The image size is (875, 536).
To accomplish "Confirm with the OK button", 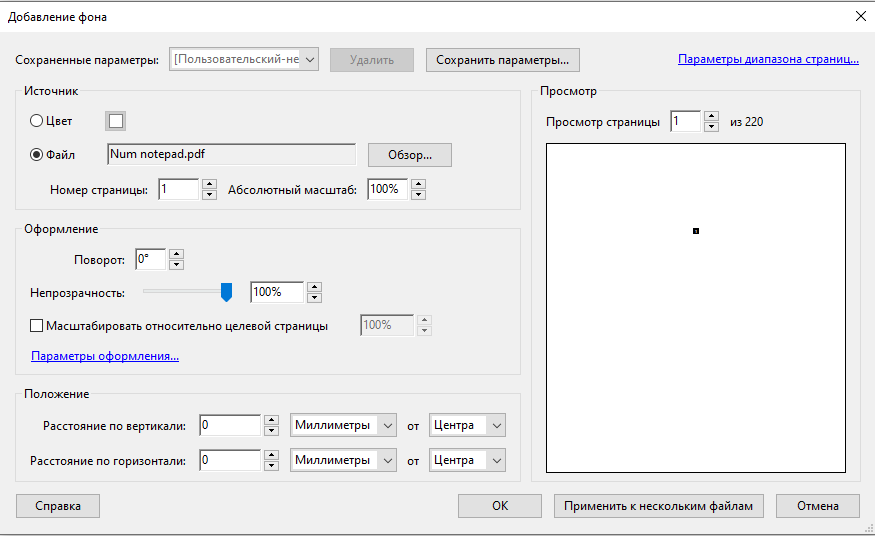I will tap(500, 506).
